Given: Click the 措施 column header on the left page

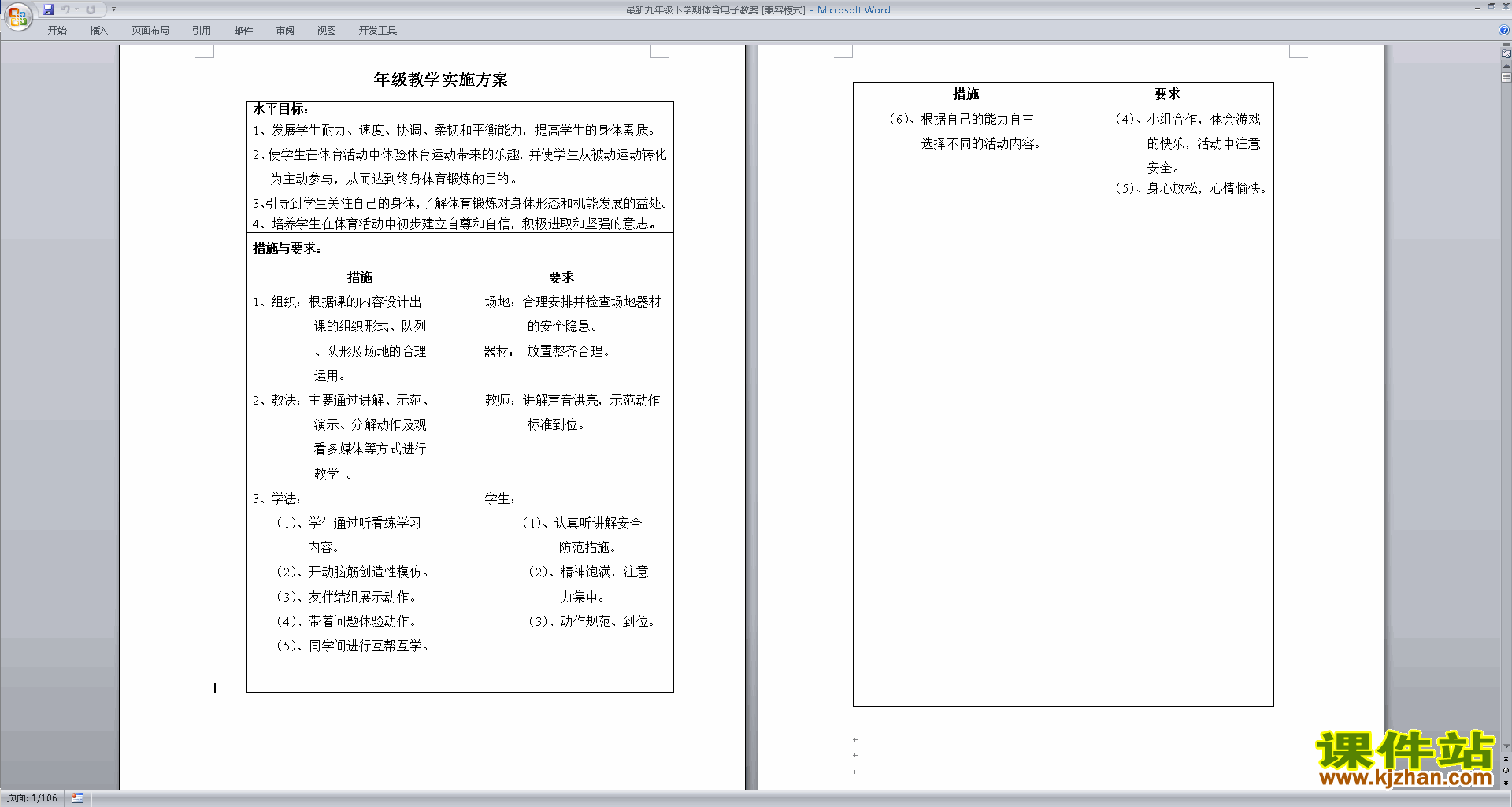Looking at the screenshot, I should 360,278.
